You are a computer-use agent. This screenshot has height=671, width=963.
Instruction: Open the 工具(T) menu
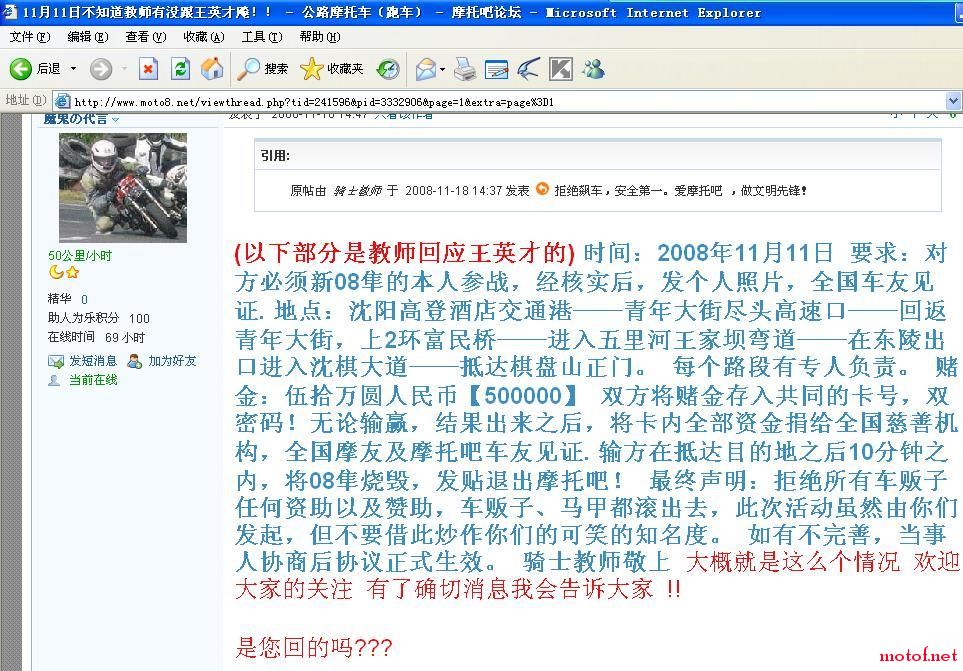tap(262, 37)
